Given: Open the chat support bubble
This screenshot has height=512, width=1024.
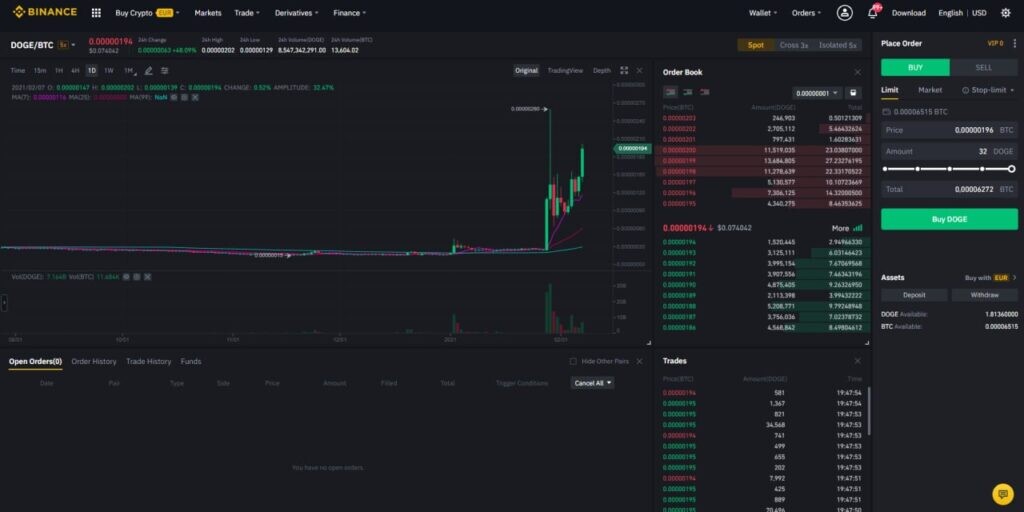Looking at the screenshot, I should tap(1002, 494).
